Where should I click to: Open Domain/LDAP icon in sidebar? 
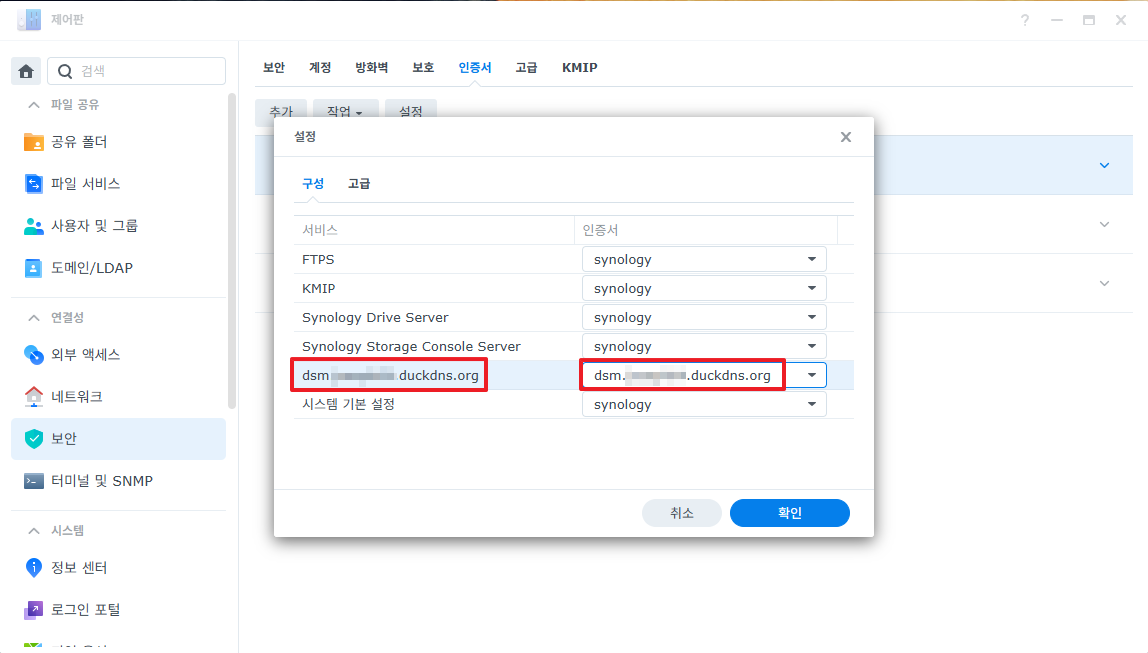tap(34, 268)
